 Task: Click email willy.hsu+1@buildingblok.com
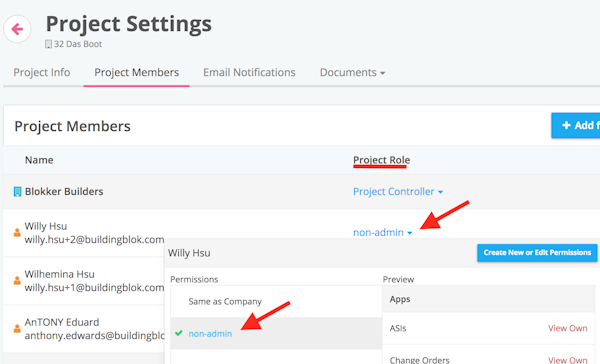pyautogui.click(x=94, y=287)
